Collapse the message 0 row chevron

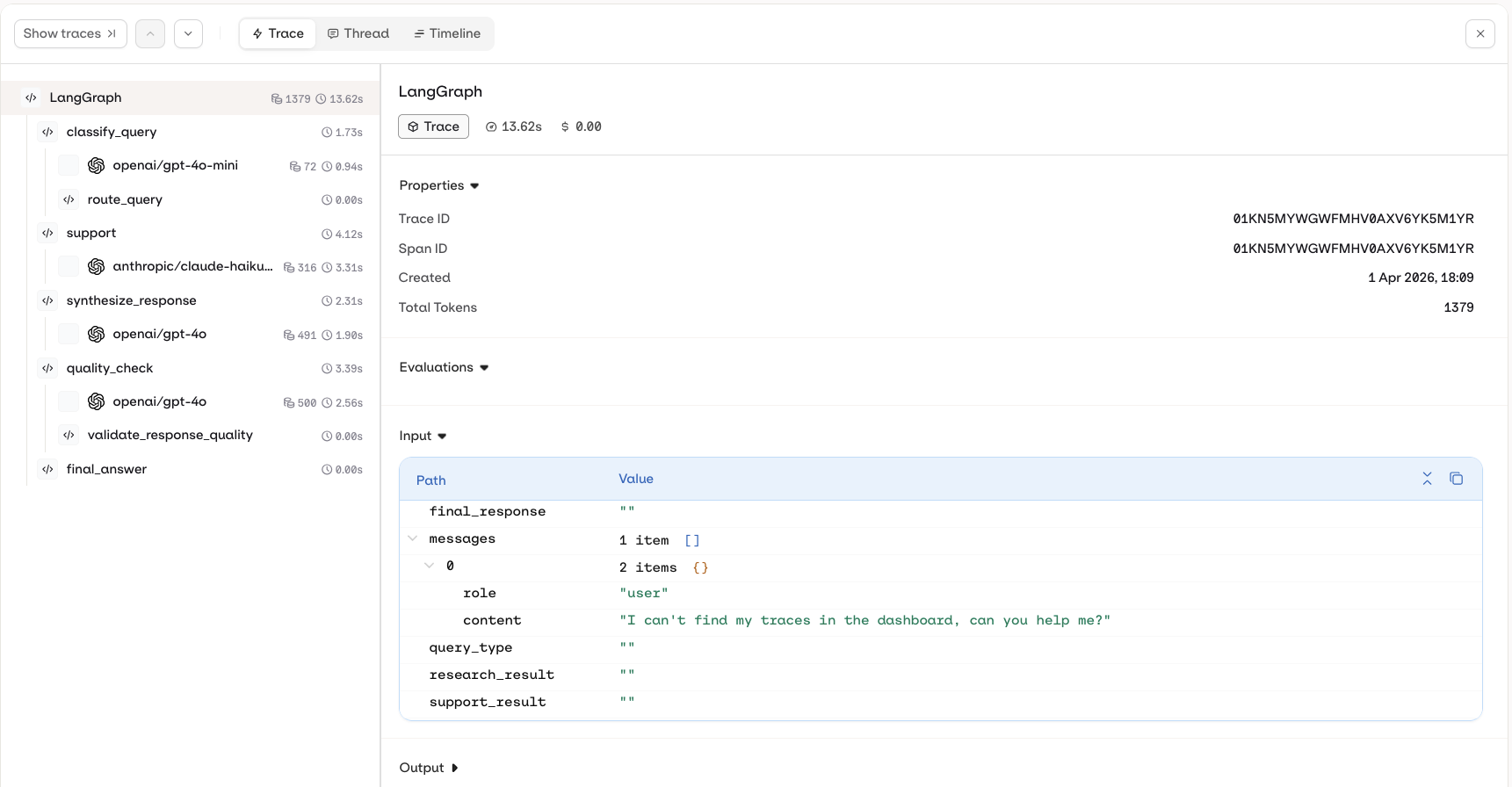point(429,566)
